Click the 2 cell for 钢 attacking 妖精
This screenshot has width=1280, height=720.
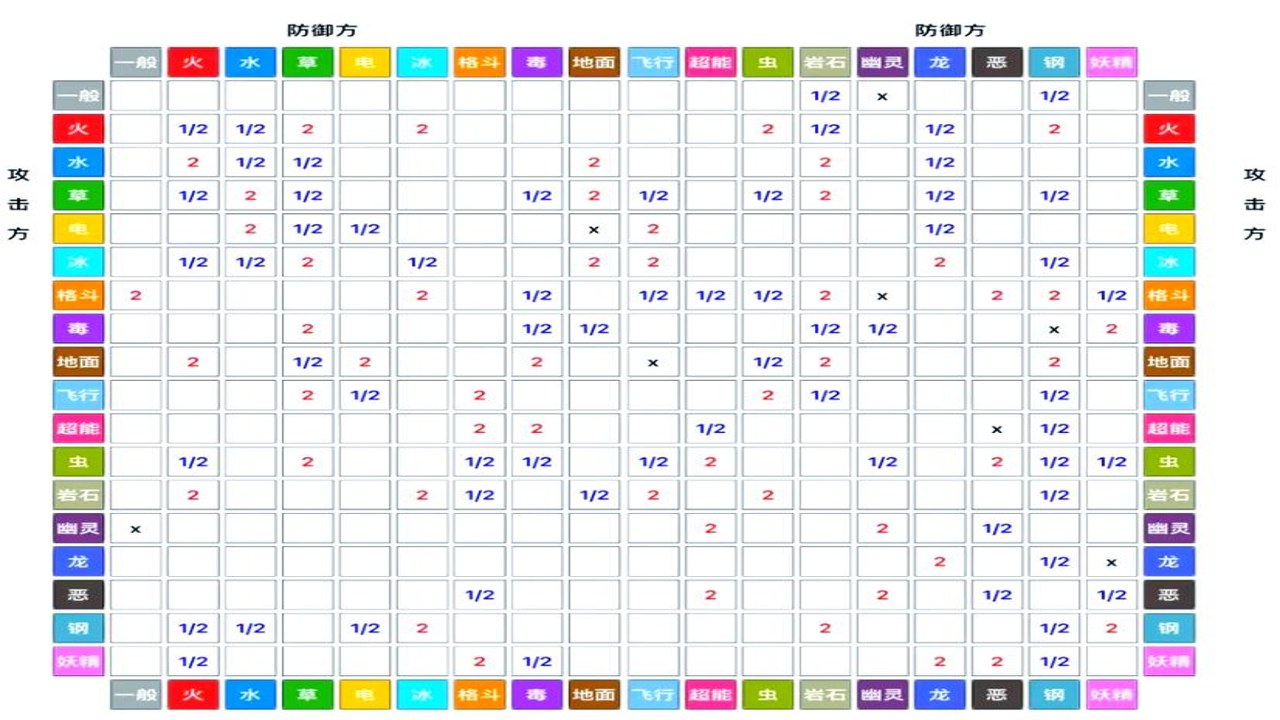(x=1112, y=628)
